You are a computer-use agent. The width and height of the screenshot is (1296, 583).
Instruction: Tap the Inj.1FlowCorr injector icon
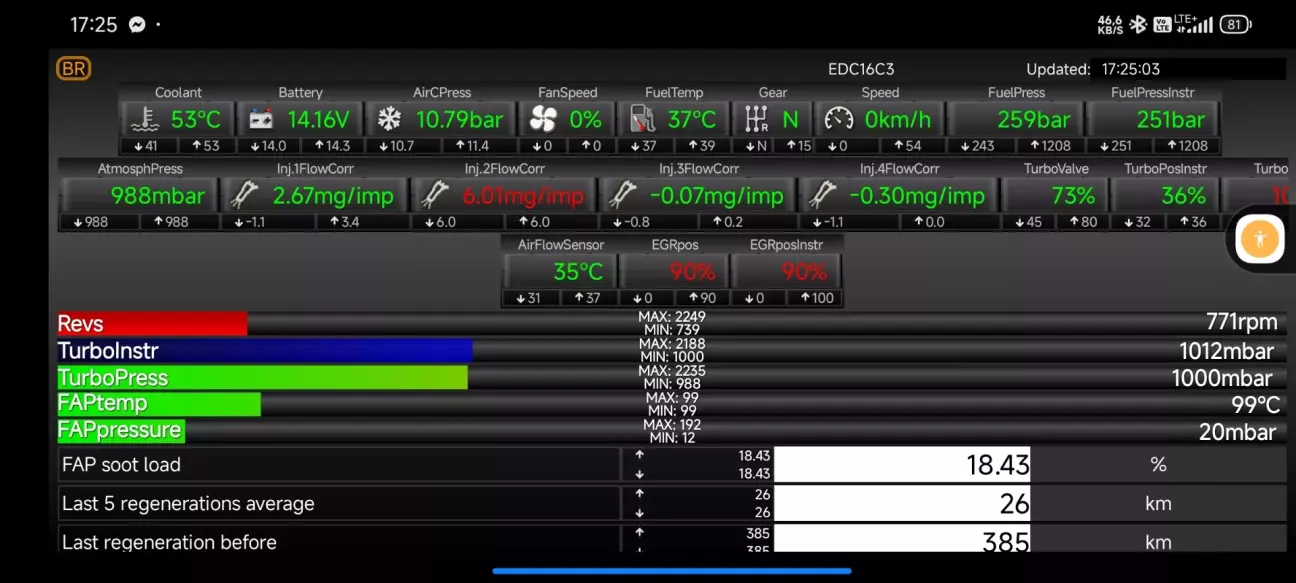click(x=245, y=195)
